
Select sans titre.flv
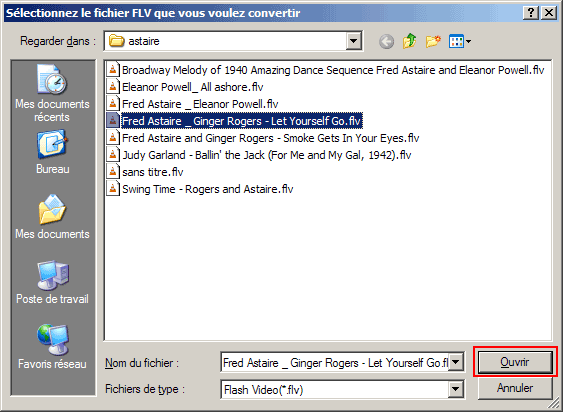coord(153,172)
